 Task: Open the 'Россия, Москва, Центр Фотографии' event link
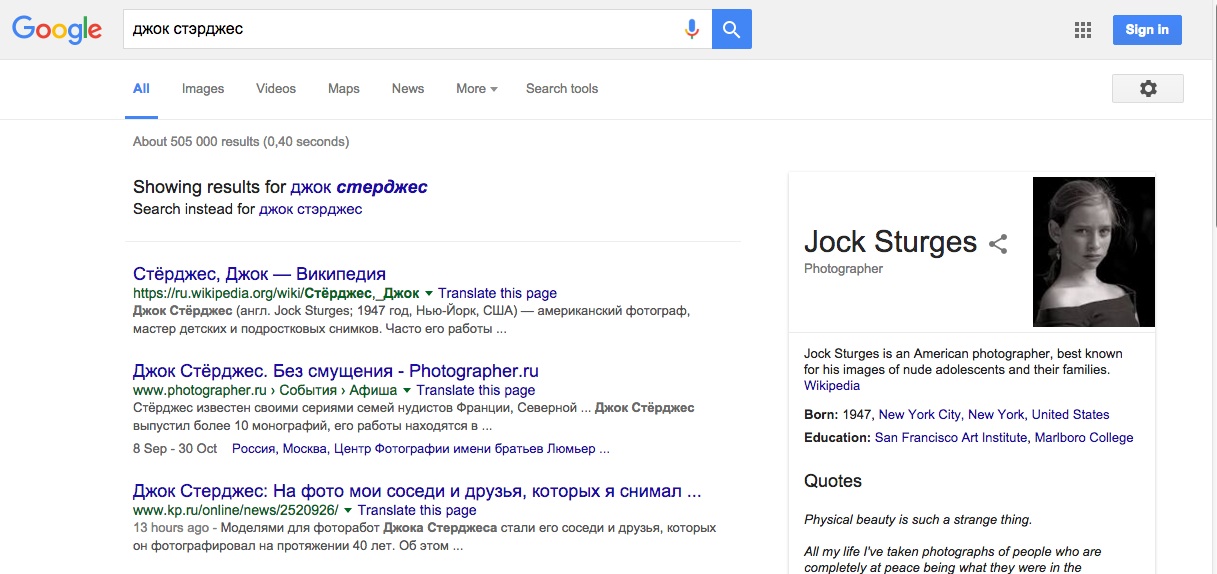click(421, 448)
